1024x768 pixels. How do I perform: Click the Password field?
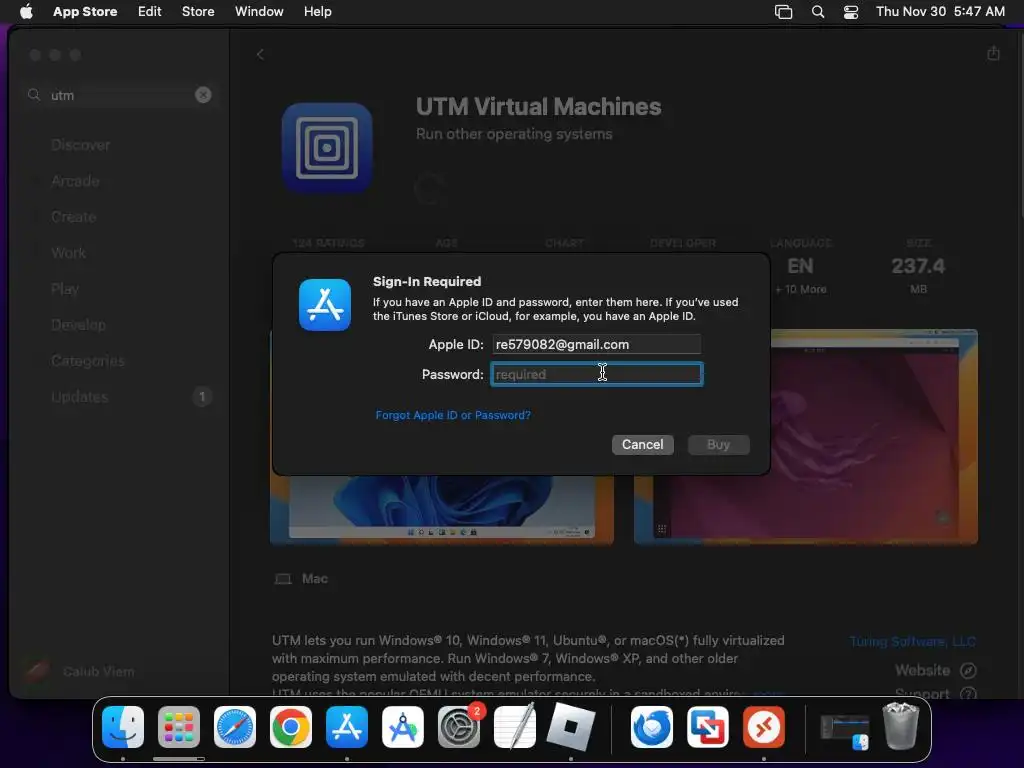pyautogui.click(x=596, y=374)
